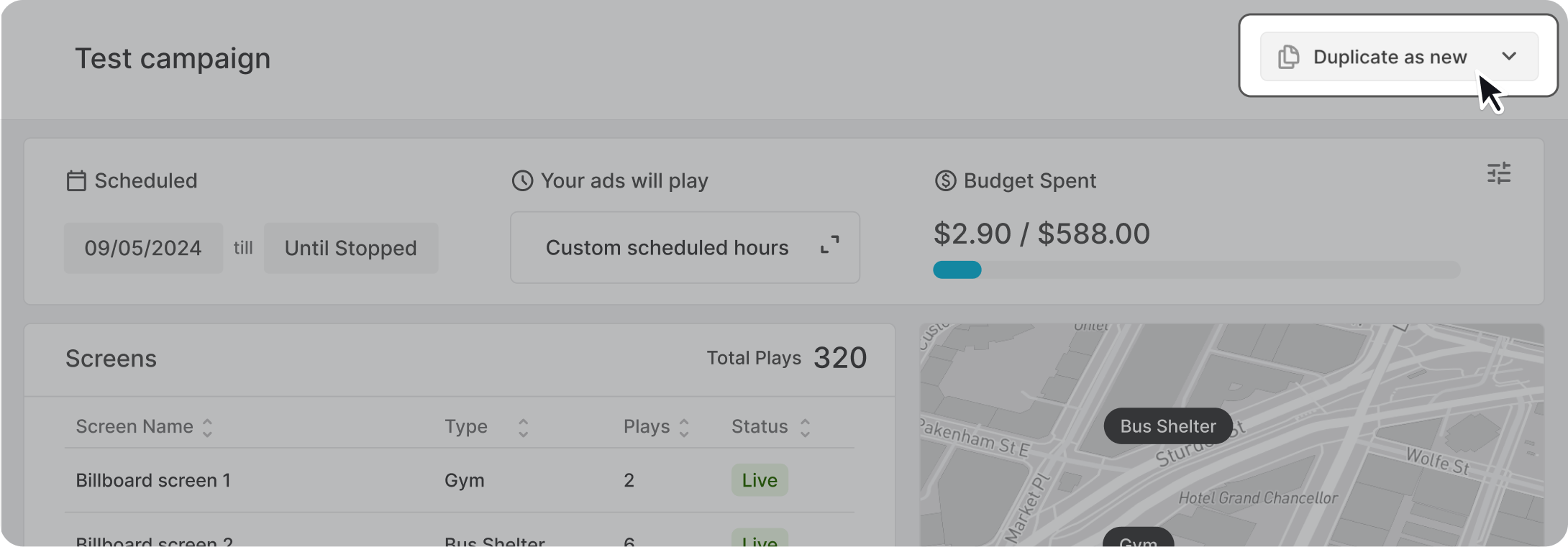Click the Bus Shelter map marker

[x=1167, y=426]
